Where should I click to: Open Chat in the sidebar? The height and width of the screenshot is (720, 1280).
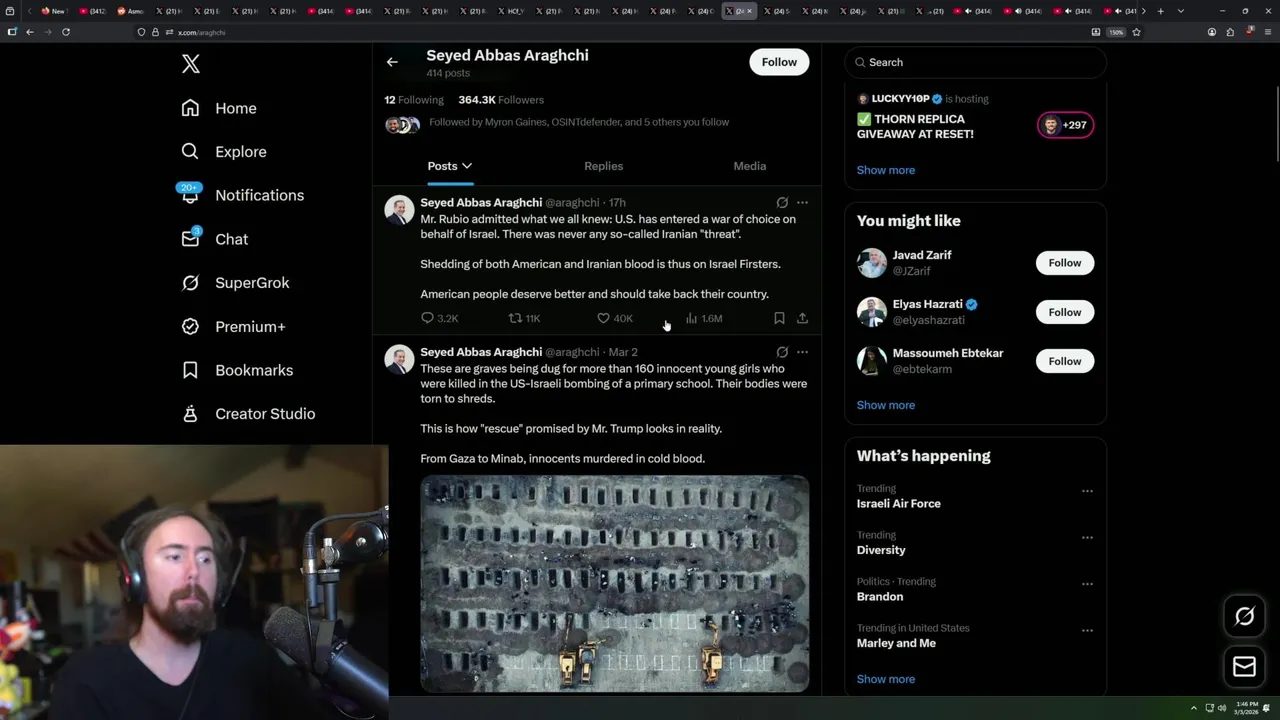pyautogui.click(x=214, y=239)
